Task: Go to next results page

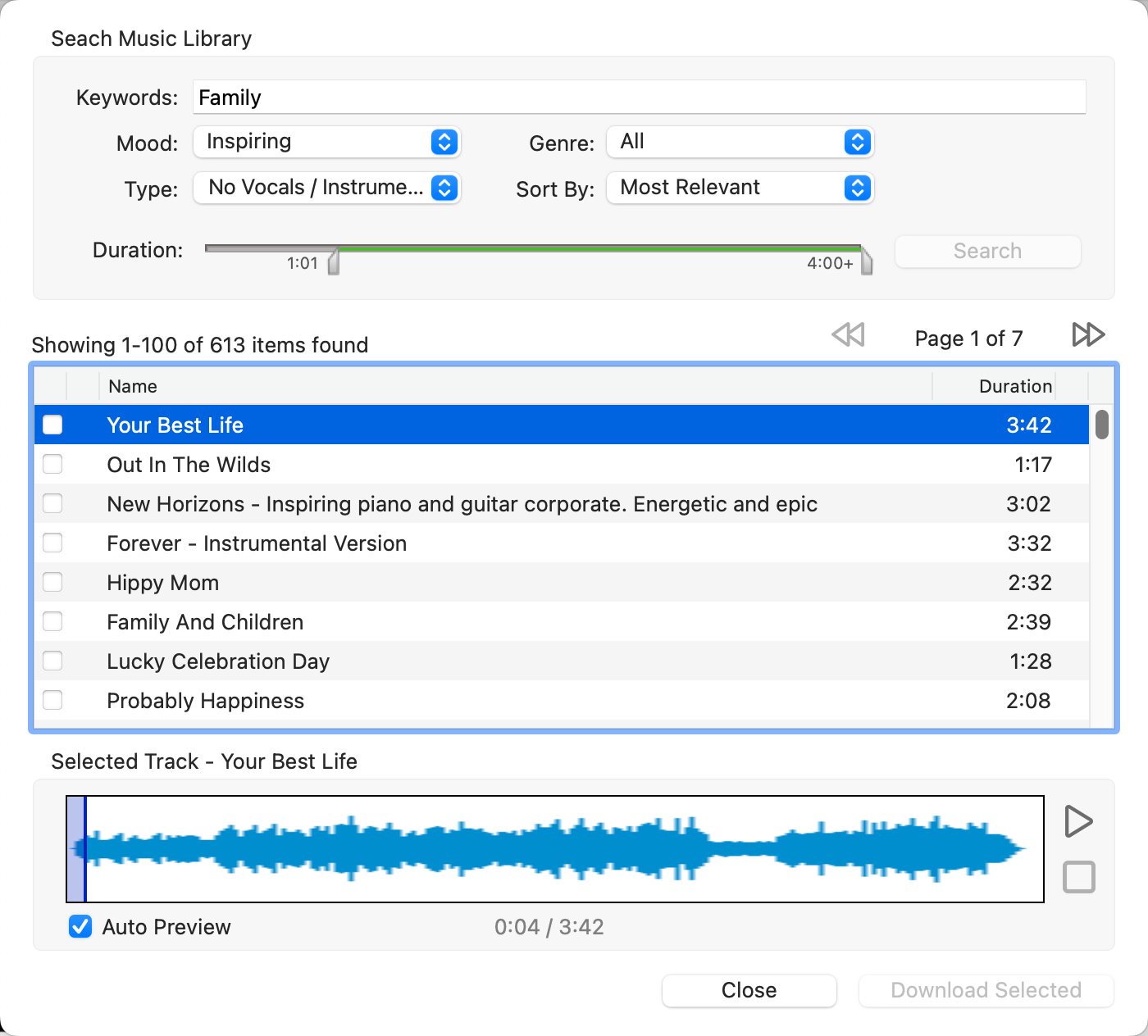Action: pos(1088,335)
